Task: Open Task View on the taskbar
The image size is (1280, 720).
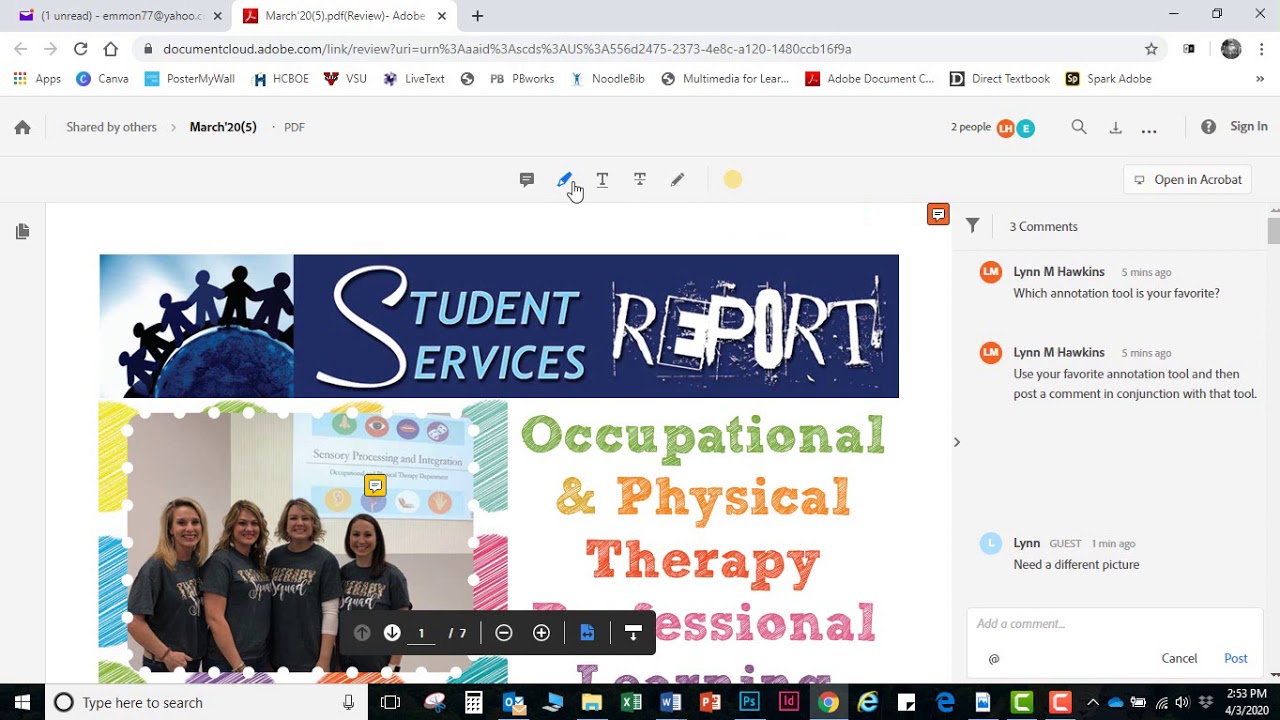Action: pyautogui.click(x=391, y=702)
